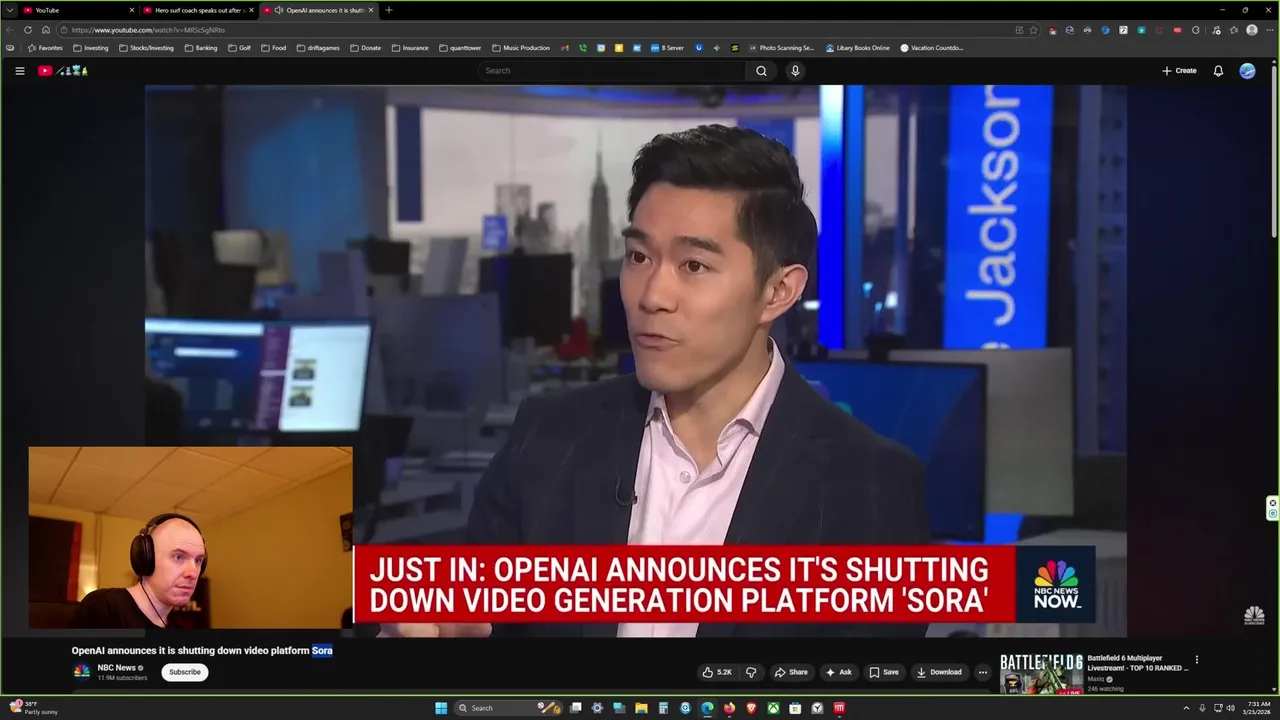This screenshot has width=1280, height=720.
Task: Open more actions menu under video
Action: pyautogui.click(x=982, y=672)
